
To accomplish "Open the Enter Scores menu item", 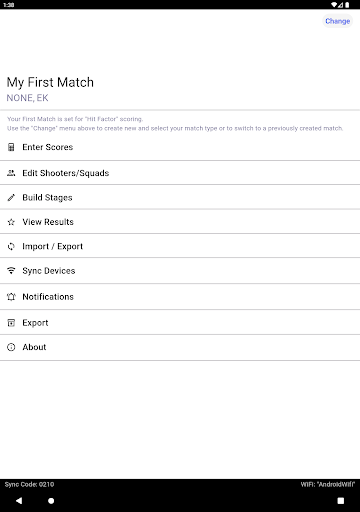I will click(180, 147).
